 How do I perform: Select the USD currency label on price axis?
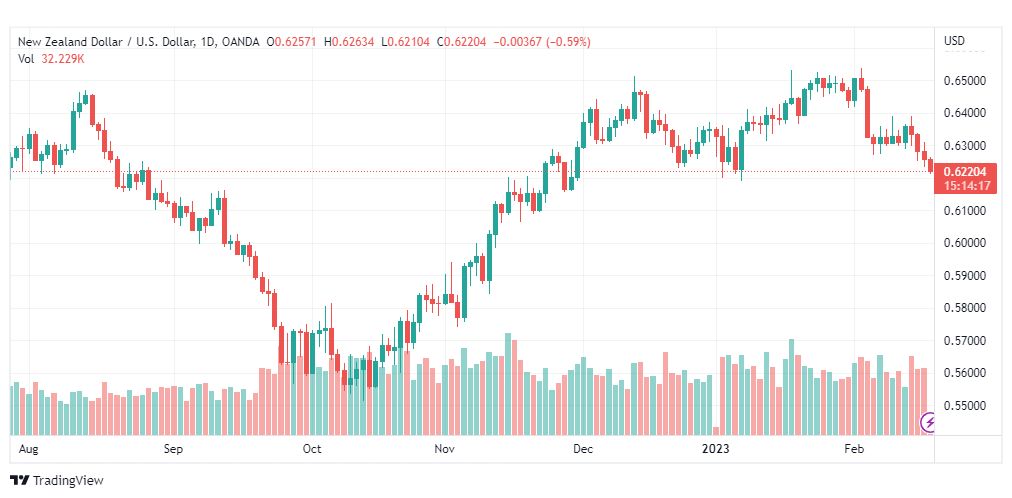pyautogui.click(x=955, y=41)
